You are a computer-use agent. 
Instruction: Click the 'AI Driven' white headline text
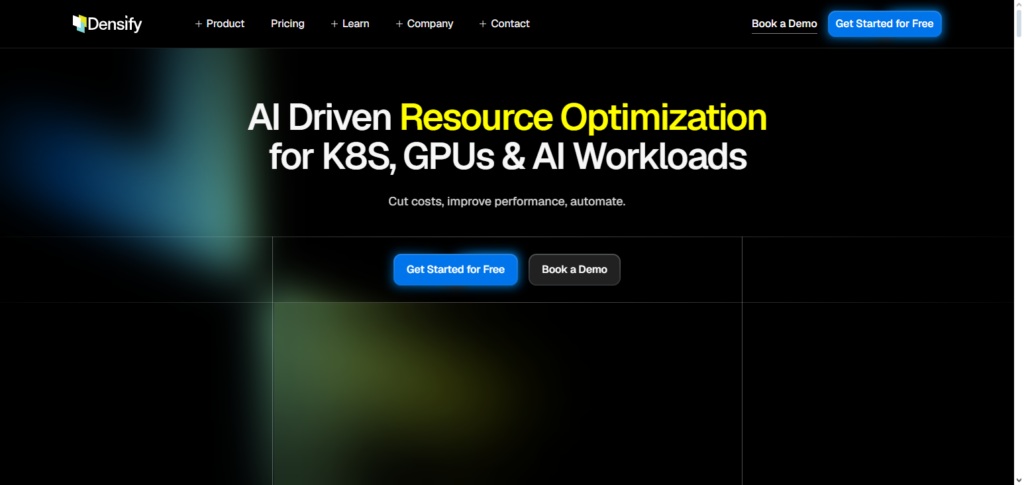319,118
